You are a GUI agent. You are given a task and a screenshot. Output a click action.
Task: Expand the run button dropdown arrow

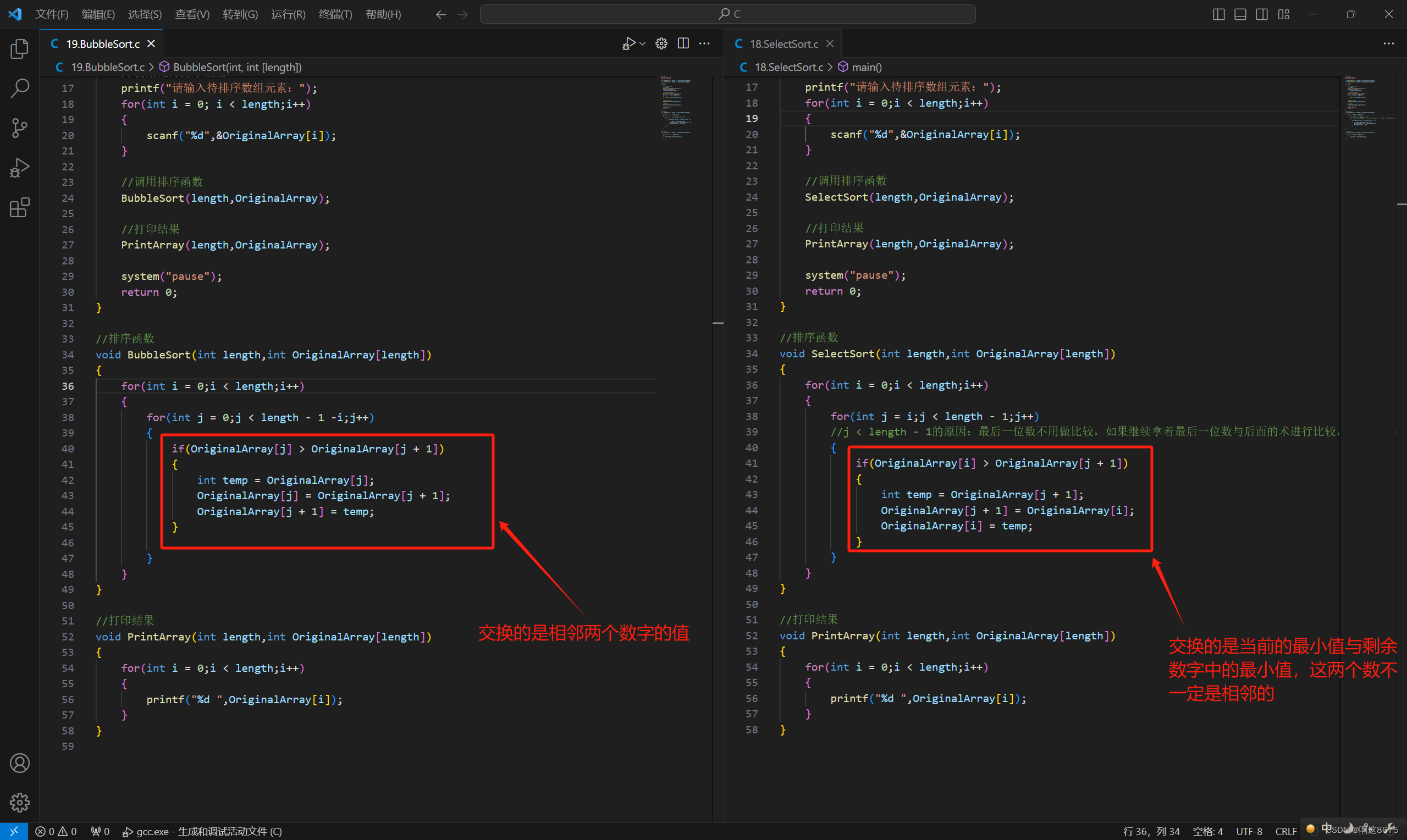coord(642,43)
